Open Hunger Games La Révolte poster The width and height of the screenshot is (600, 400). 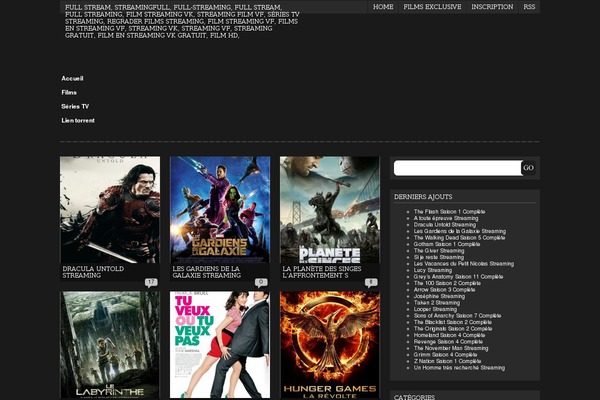330,345
